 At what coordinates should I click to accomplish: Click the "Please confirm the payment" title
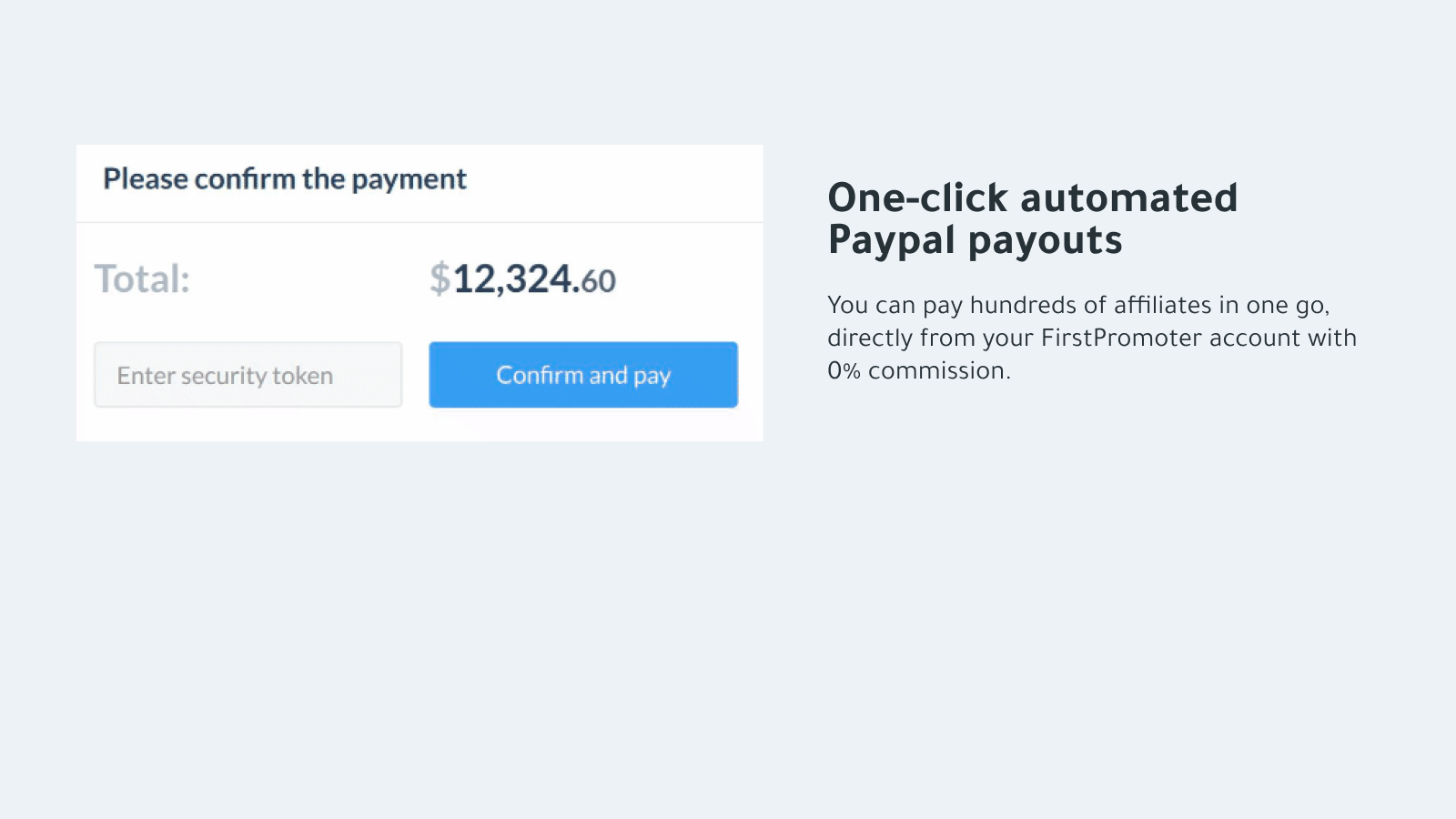click(284, 179)
